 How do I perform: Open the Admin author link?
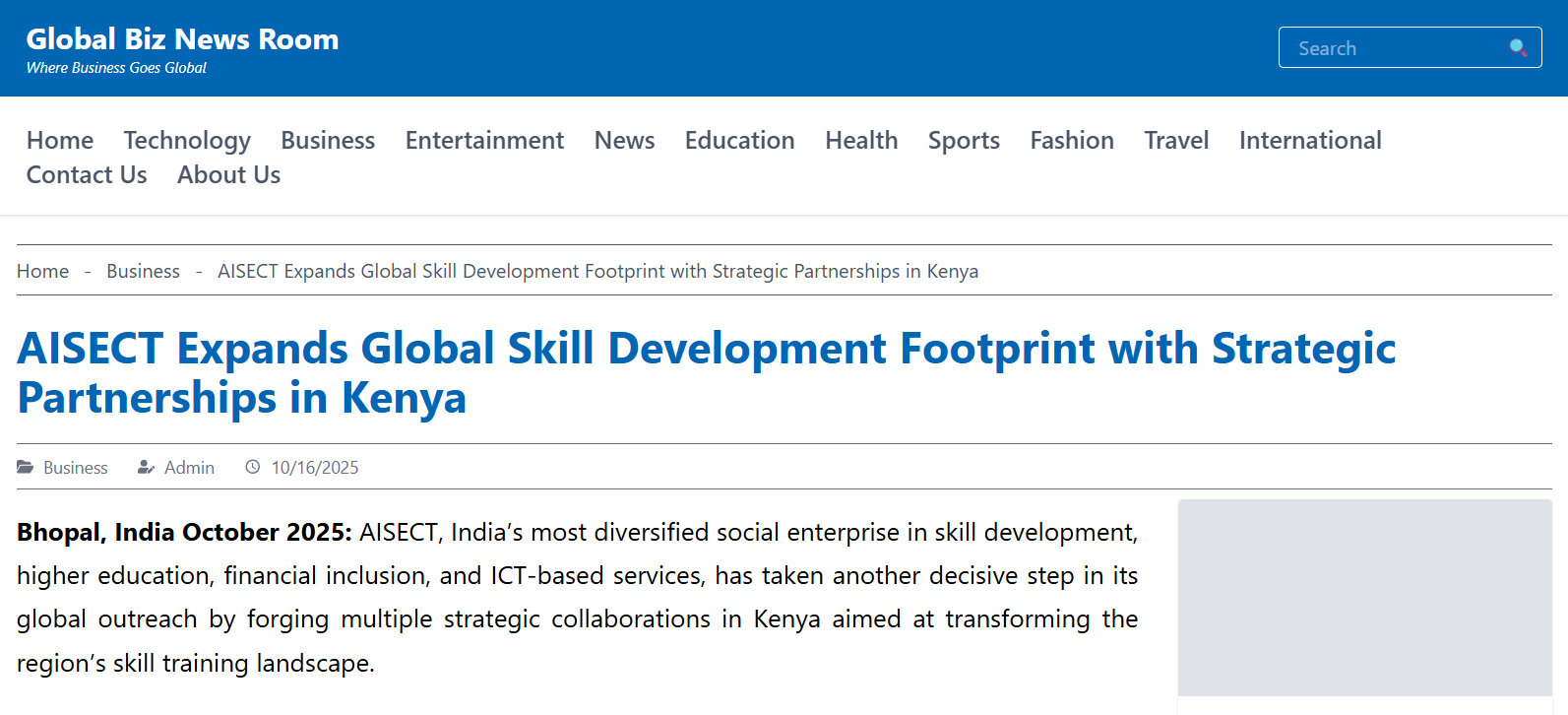point(189,468)
